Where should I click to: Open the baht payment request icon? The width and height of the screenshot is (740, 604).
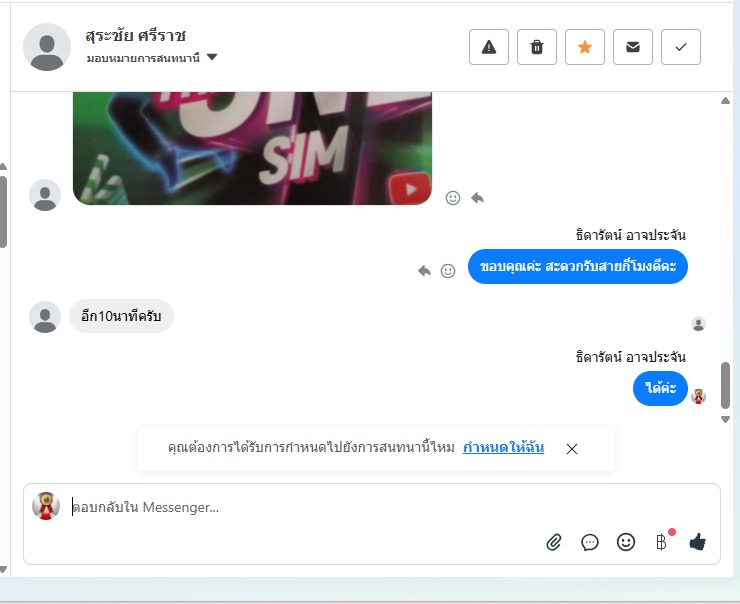coord(662,542)
